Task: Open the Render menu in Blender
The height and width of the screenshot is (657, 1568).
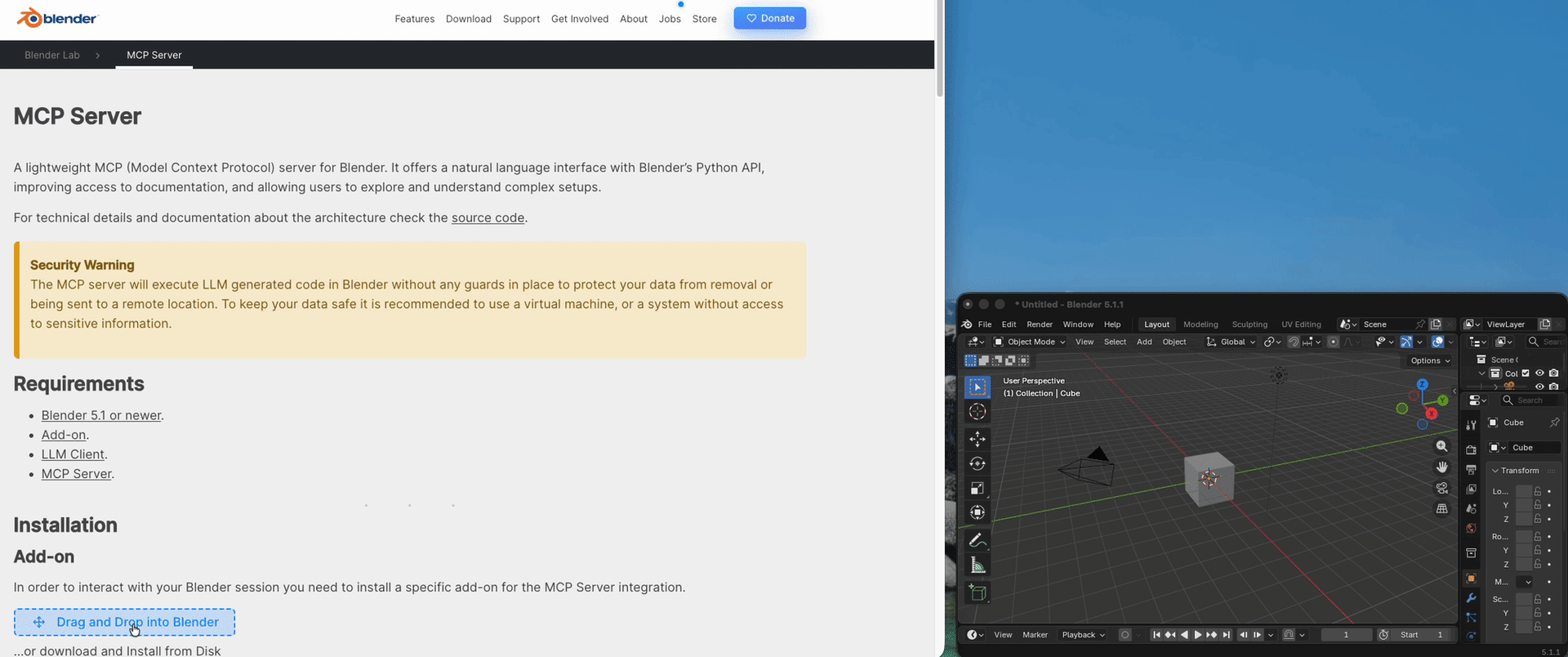Action: click(x=1039, y=324)
